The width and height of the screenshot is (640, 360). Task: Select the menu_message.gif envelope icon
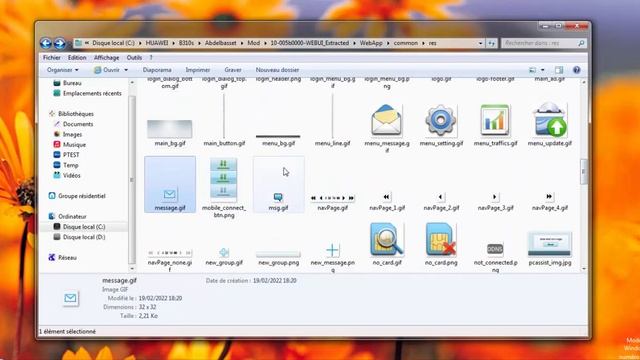pyautogui.click(x=387, y=120)
